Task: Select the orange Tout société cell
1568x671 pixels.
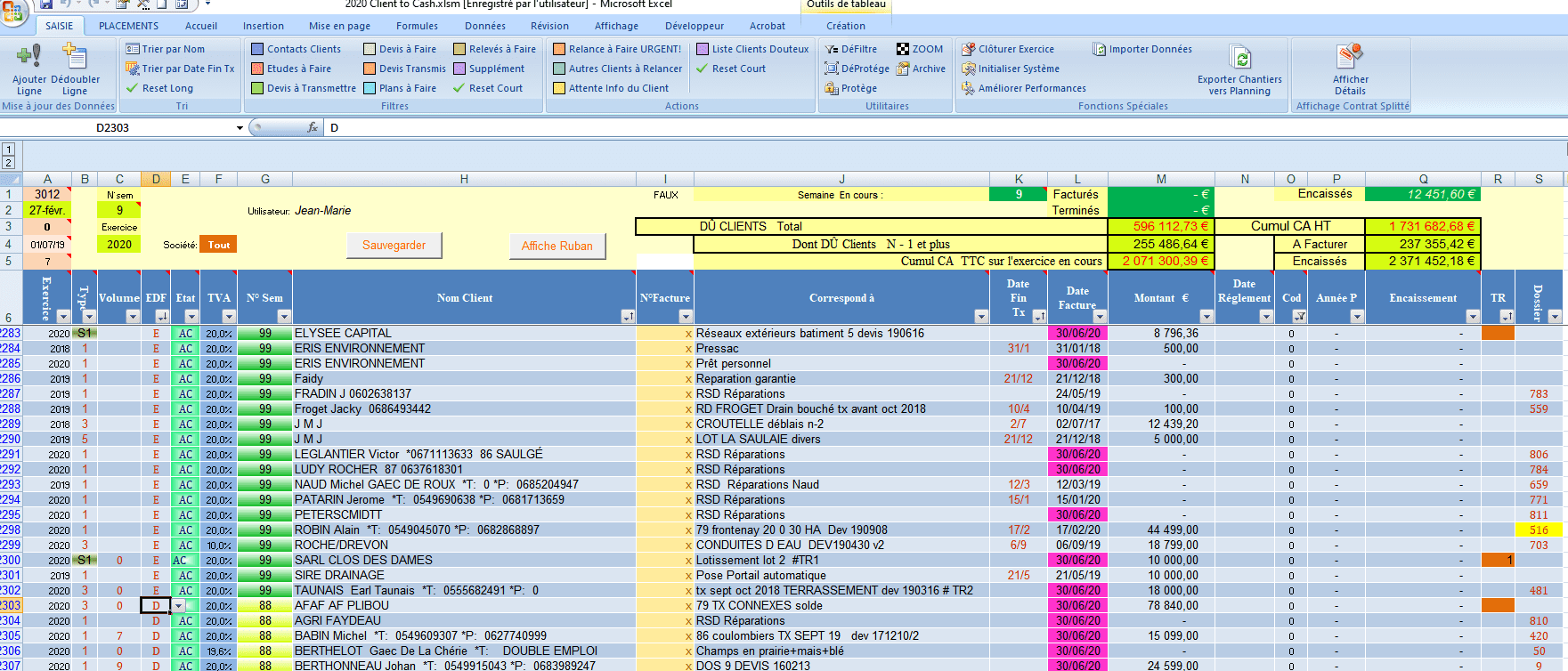Action: point(218,245)
